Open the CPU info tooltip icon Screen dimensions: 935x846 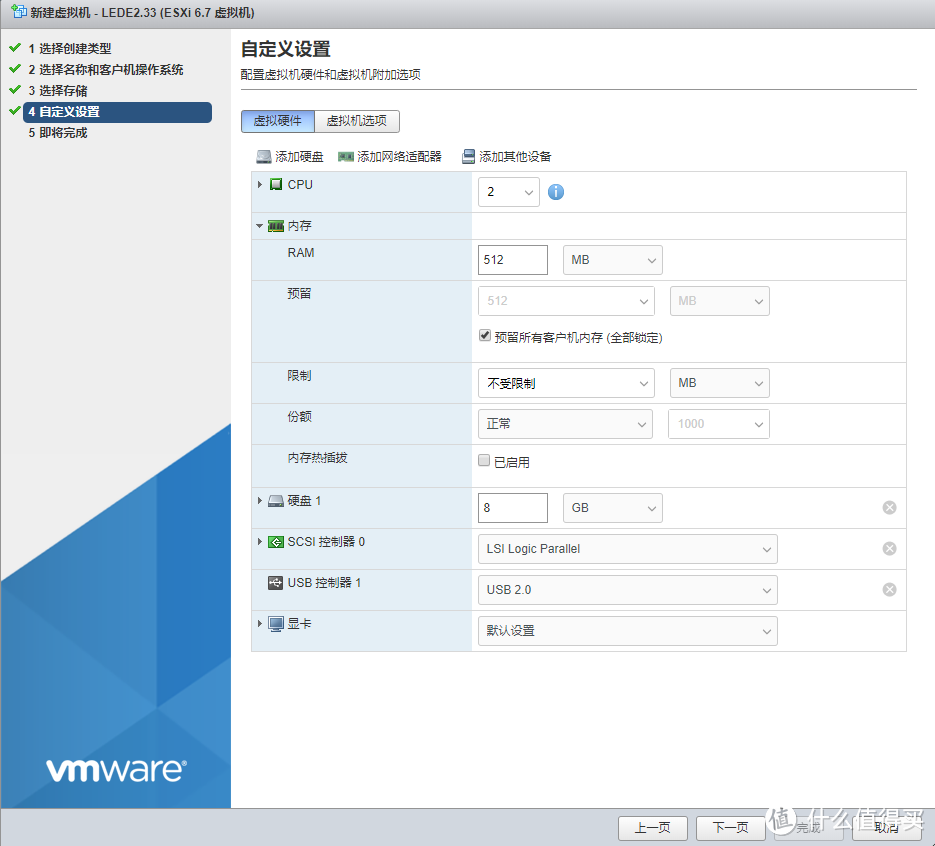pyautogui.click(x=555, y=192)
